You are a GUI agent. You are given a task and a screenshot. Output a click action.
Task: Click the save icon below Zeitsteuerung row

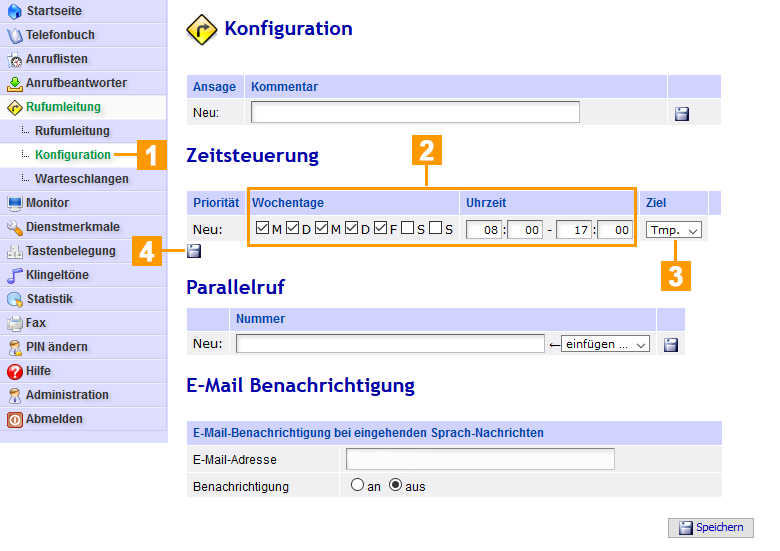[194, 251]
